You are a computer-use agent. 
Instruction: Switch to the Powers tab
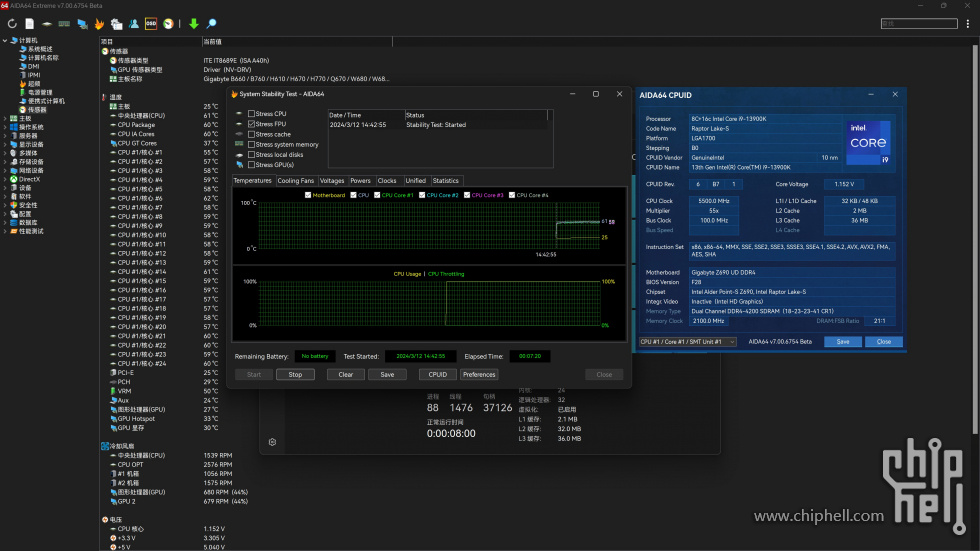(x=361, y=181)
